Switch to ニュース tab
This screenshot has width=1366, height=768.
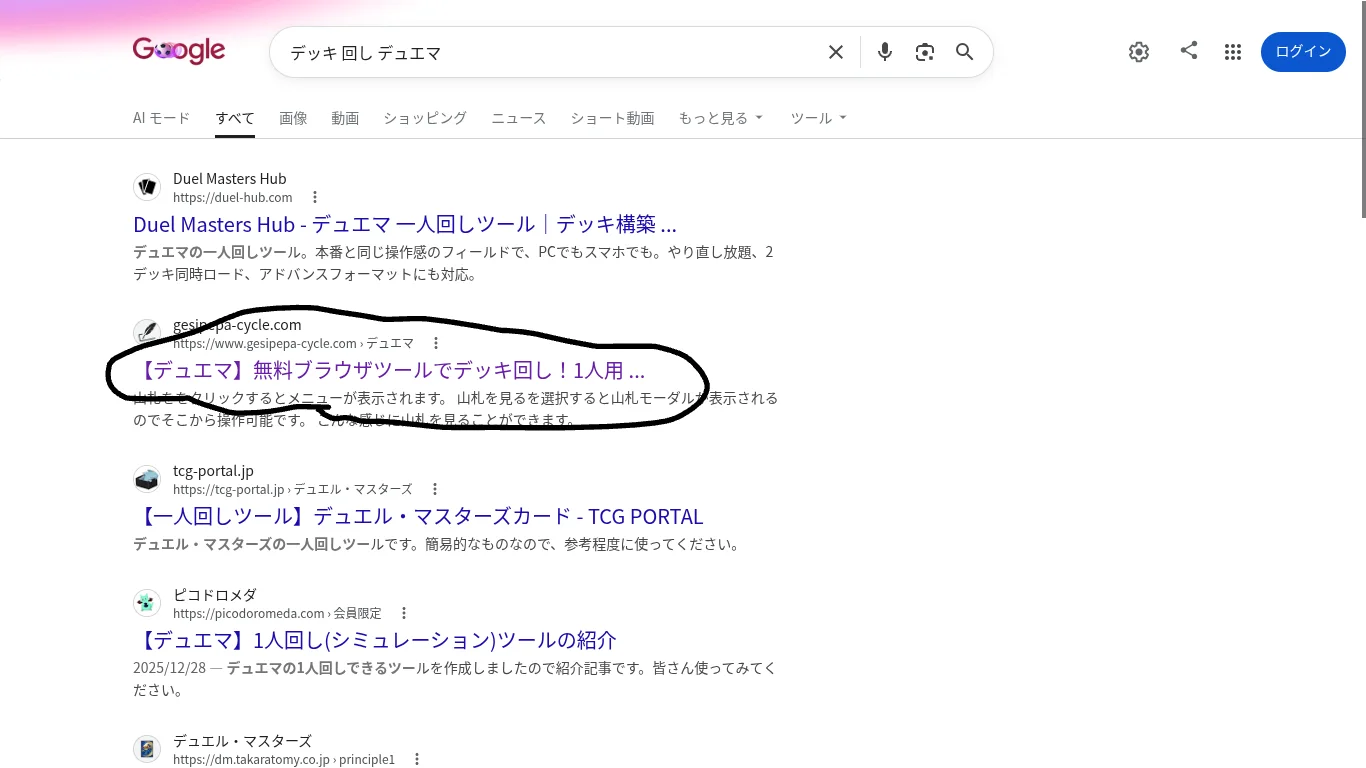[518, 118]
